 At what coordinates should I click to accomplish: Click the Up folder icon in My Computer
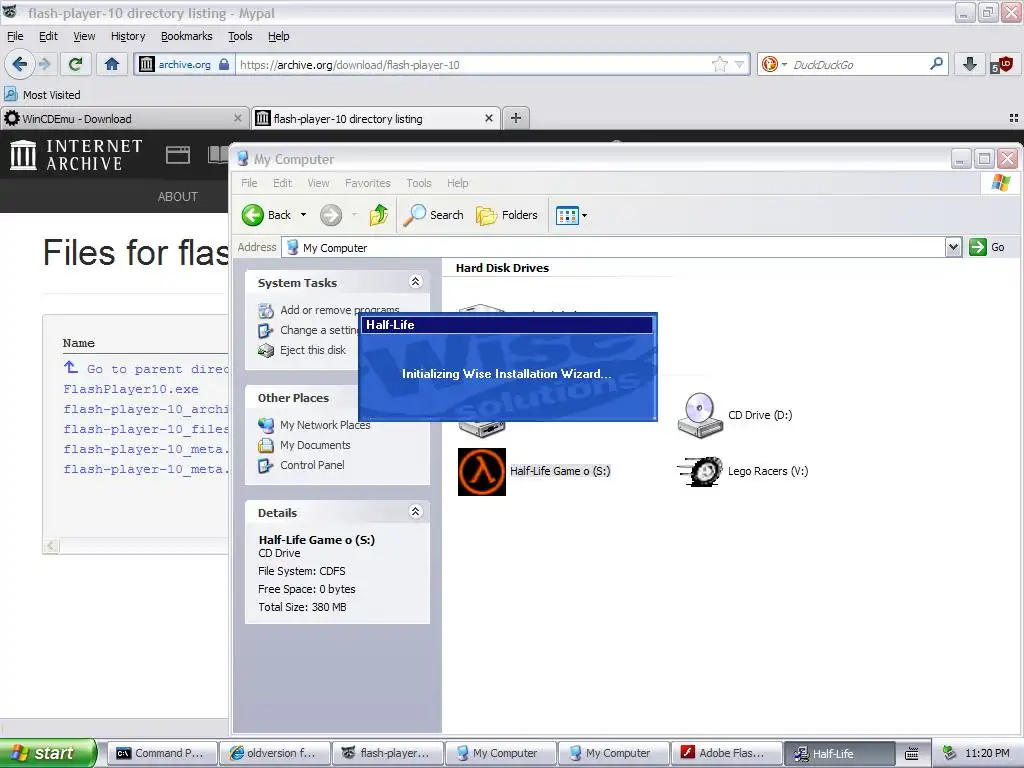coord(379,215)
